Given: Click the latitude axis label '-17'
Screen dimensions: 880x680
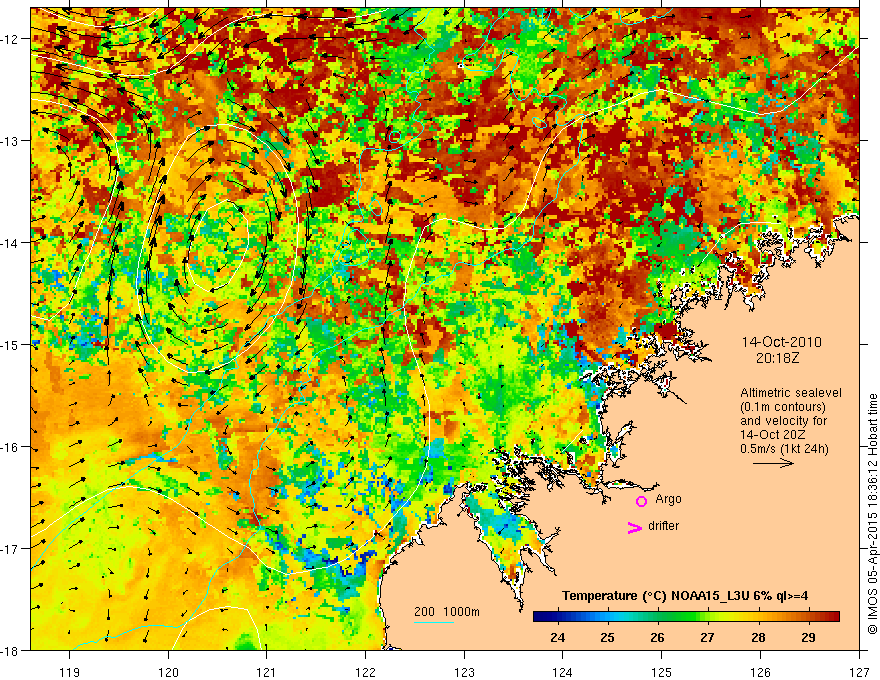Looking at the screenshot, I should click(10, 549).
